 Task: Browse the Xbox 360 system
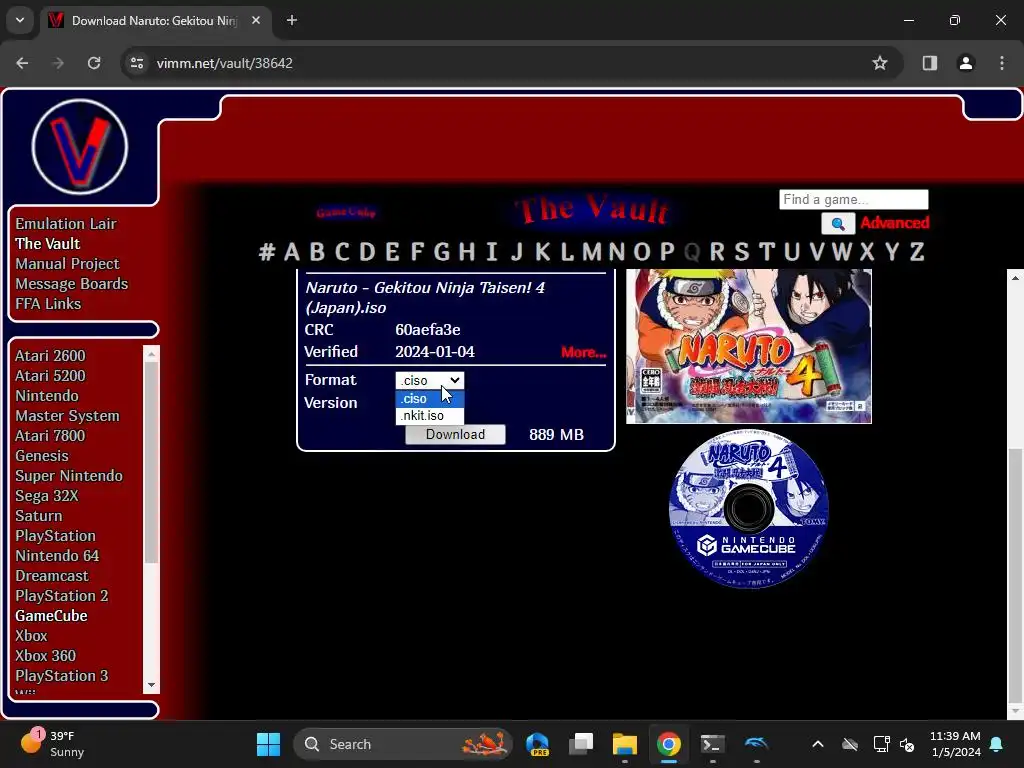pyautogui.click(x=45, y=656)
